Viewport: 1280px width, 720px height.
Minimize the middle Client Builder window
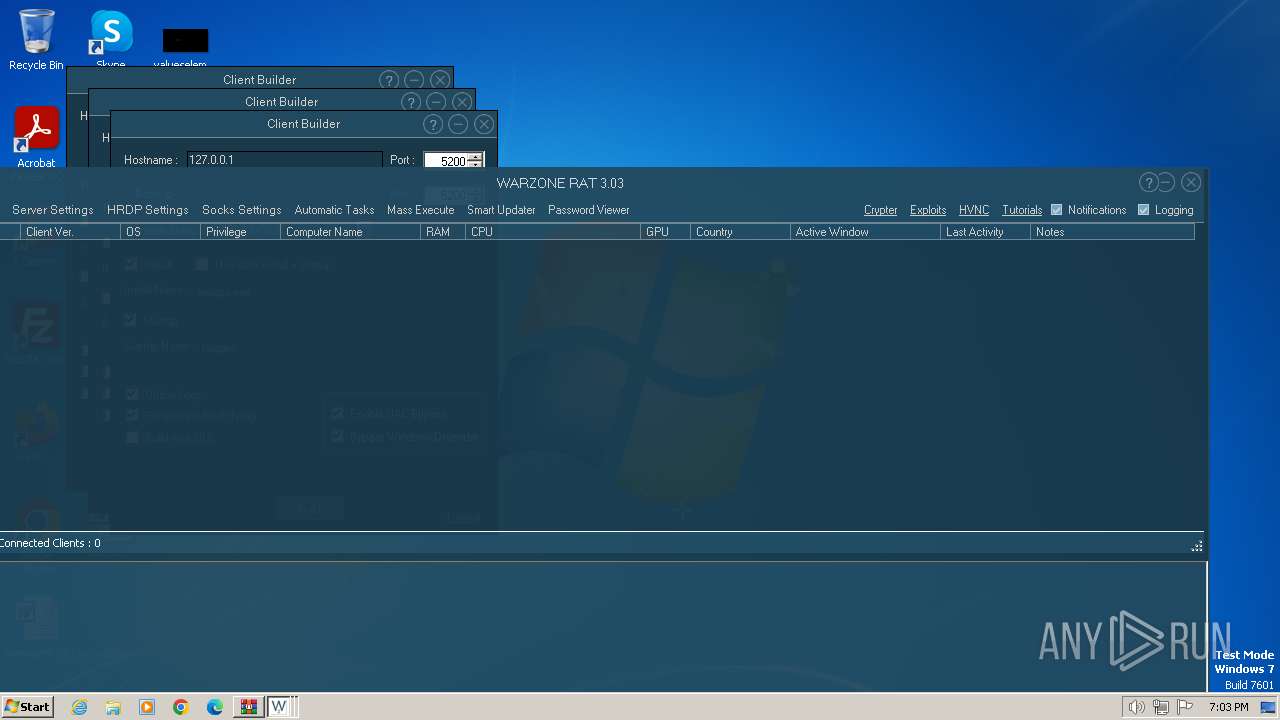tap(436, 102)
